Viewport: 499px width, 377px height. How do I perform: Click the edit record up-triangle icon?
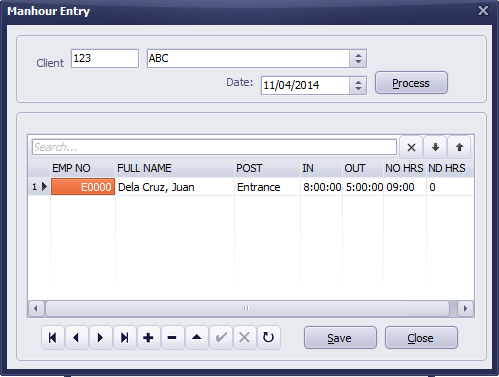(x=197, y=338)
